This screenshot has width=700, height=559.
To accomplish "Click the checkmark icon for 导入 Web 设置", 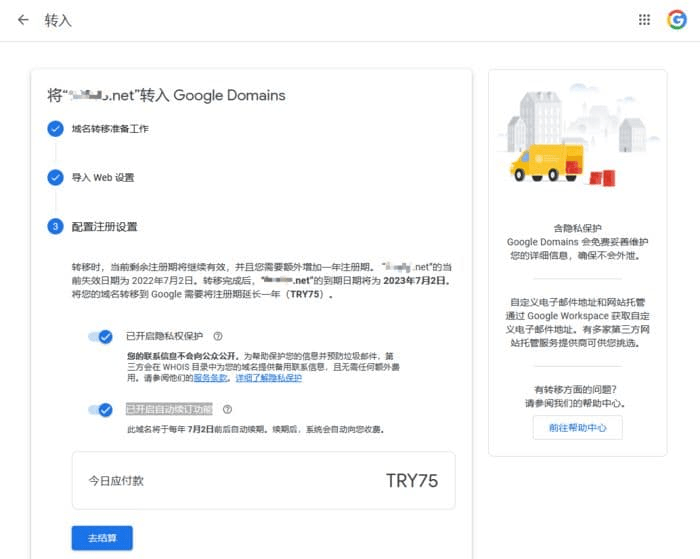I will 55,178.
